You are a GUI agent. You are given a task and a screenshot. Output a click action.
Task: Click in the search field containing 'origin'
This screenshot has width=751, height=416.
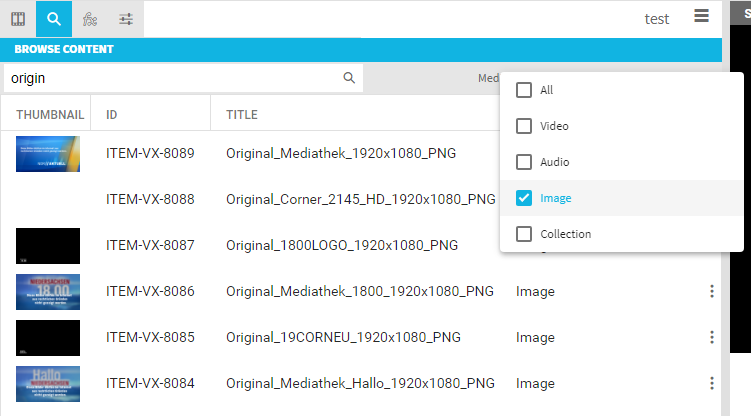tap(170, 78)
